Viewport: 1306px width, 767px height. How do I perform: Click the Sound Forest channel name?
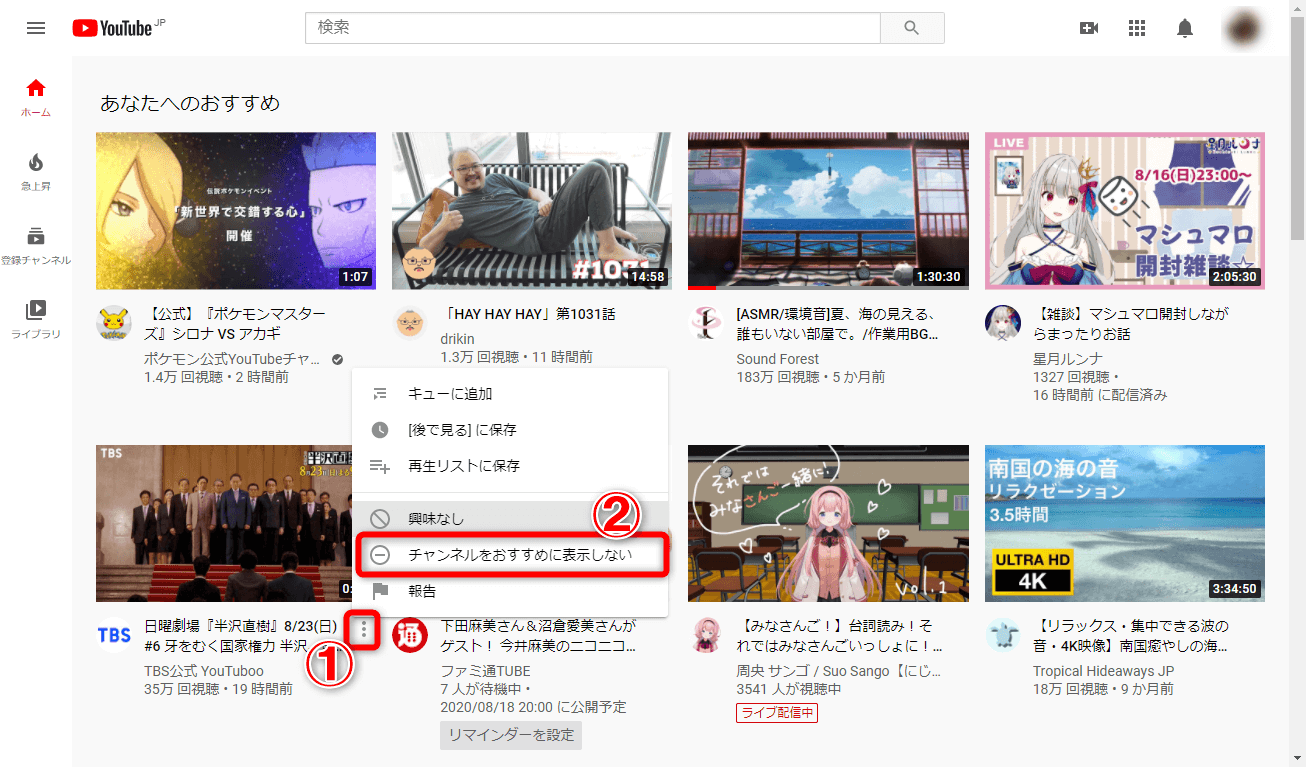pos(777,359)
